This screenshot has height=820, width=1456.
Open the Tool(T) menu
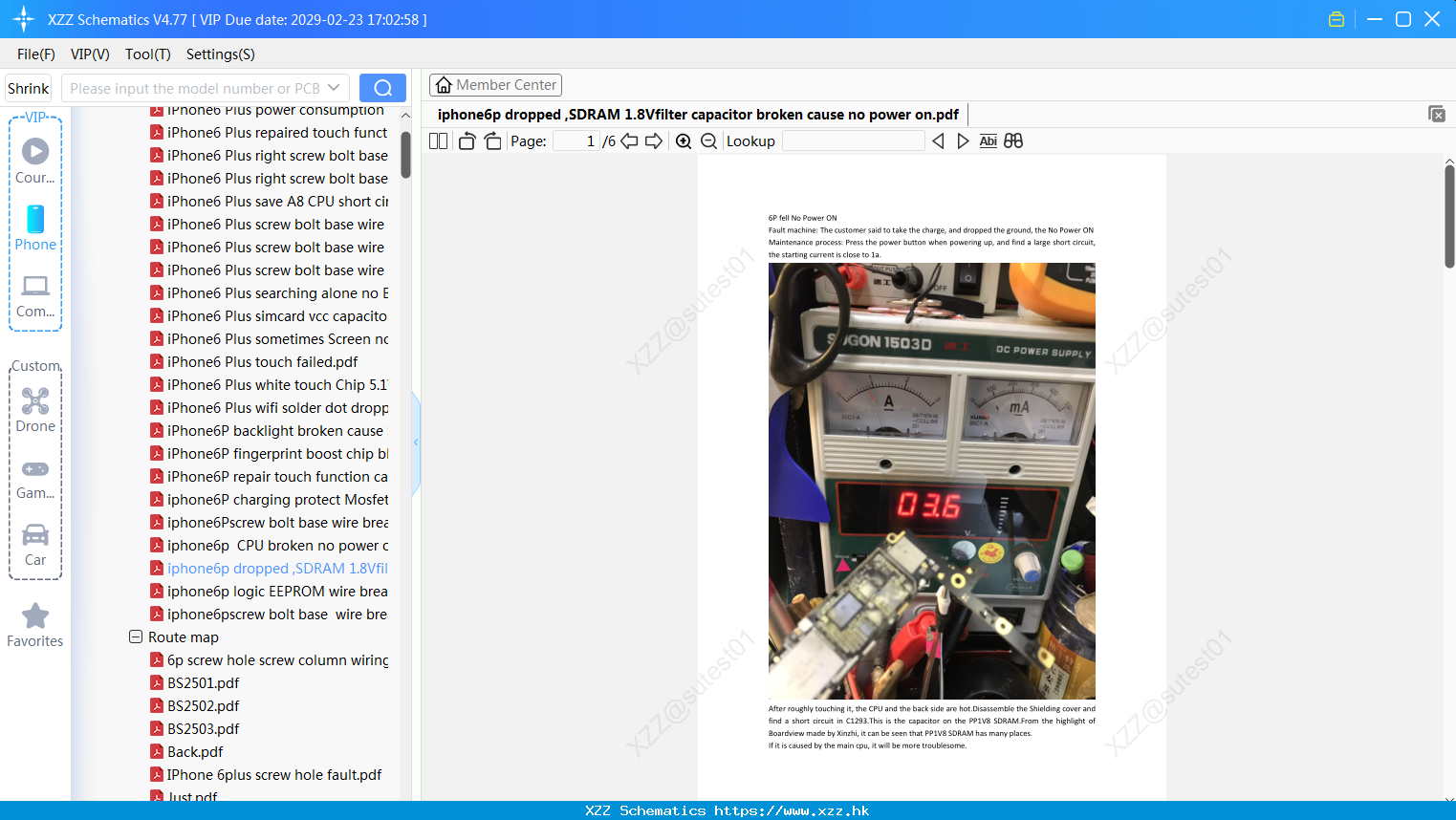click(x=148, y=54)
